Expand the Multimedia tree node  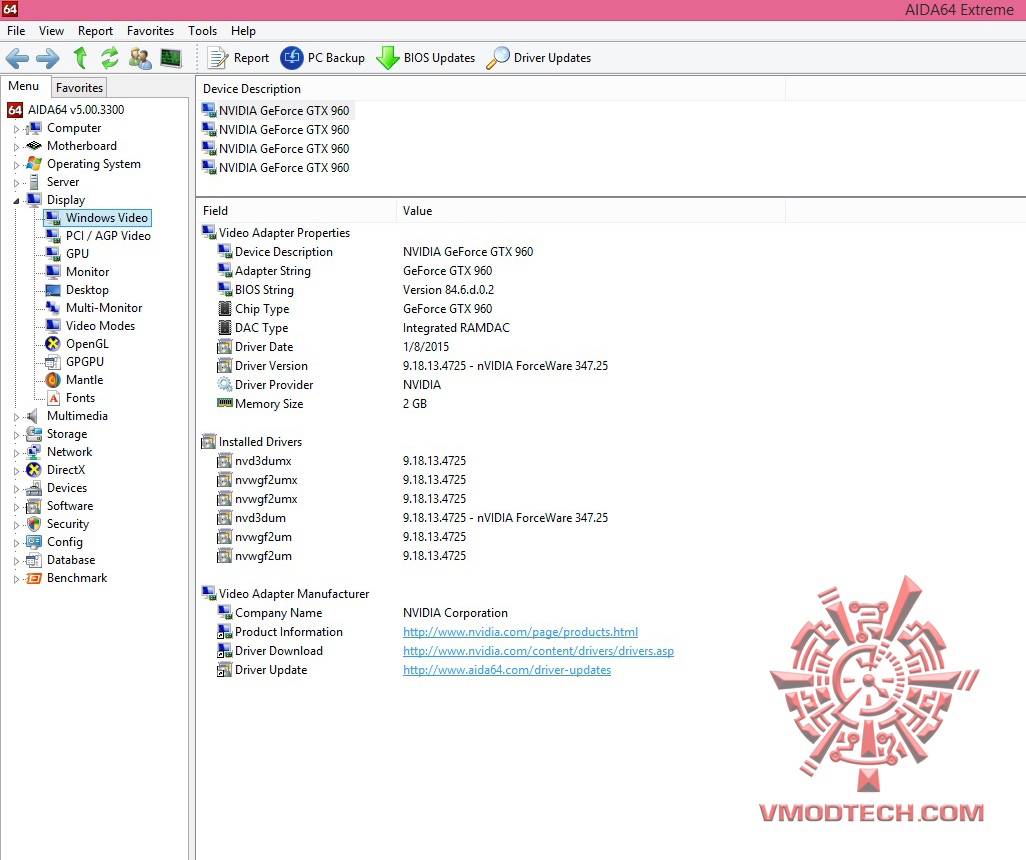17,417
